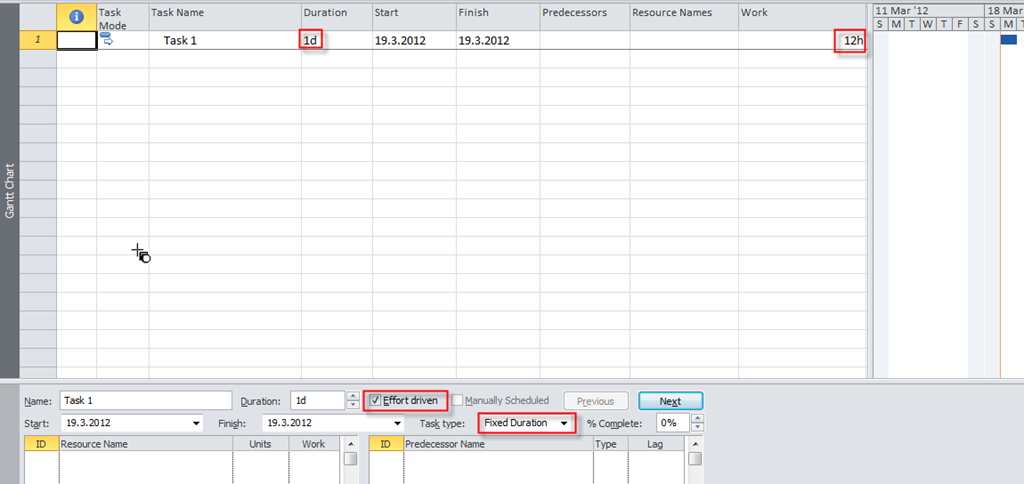
Task: Click the Next button
Action: click(670, 401)
